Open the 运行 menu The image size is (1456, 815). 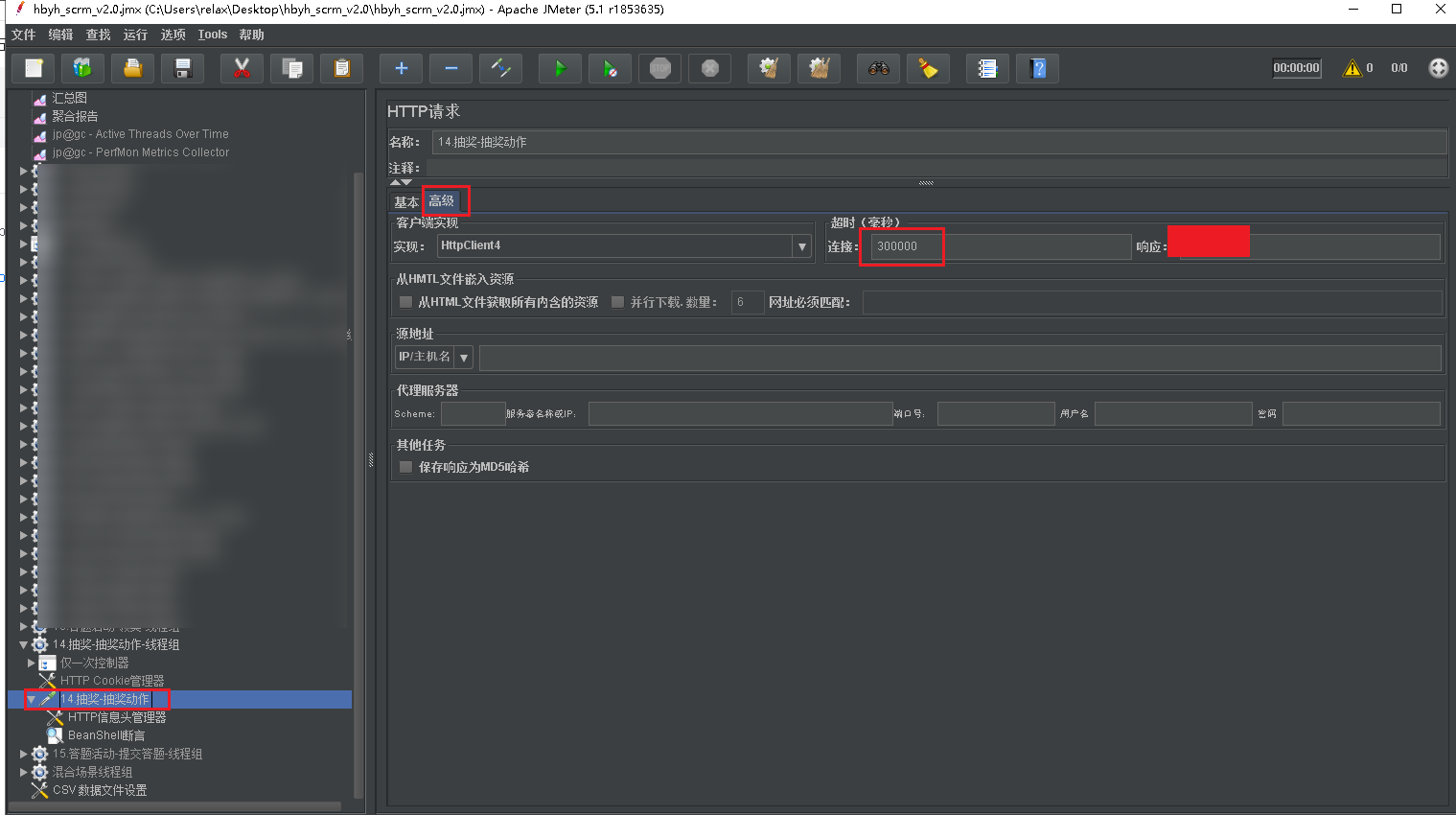coord(135,35)
